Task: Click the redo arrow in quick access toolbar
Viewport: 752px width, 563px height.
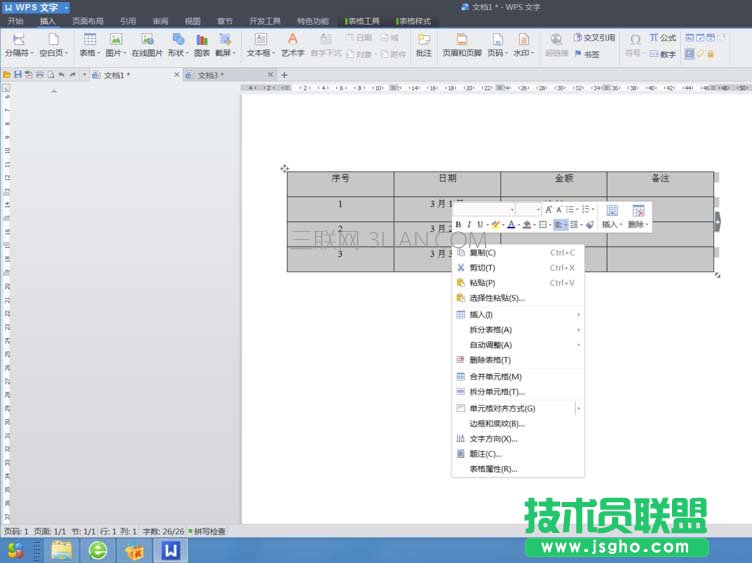Action: [72, 75]
